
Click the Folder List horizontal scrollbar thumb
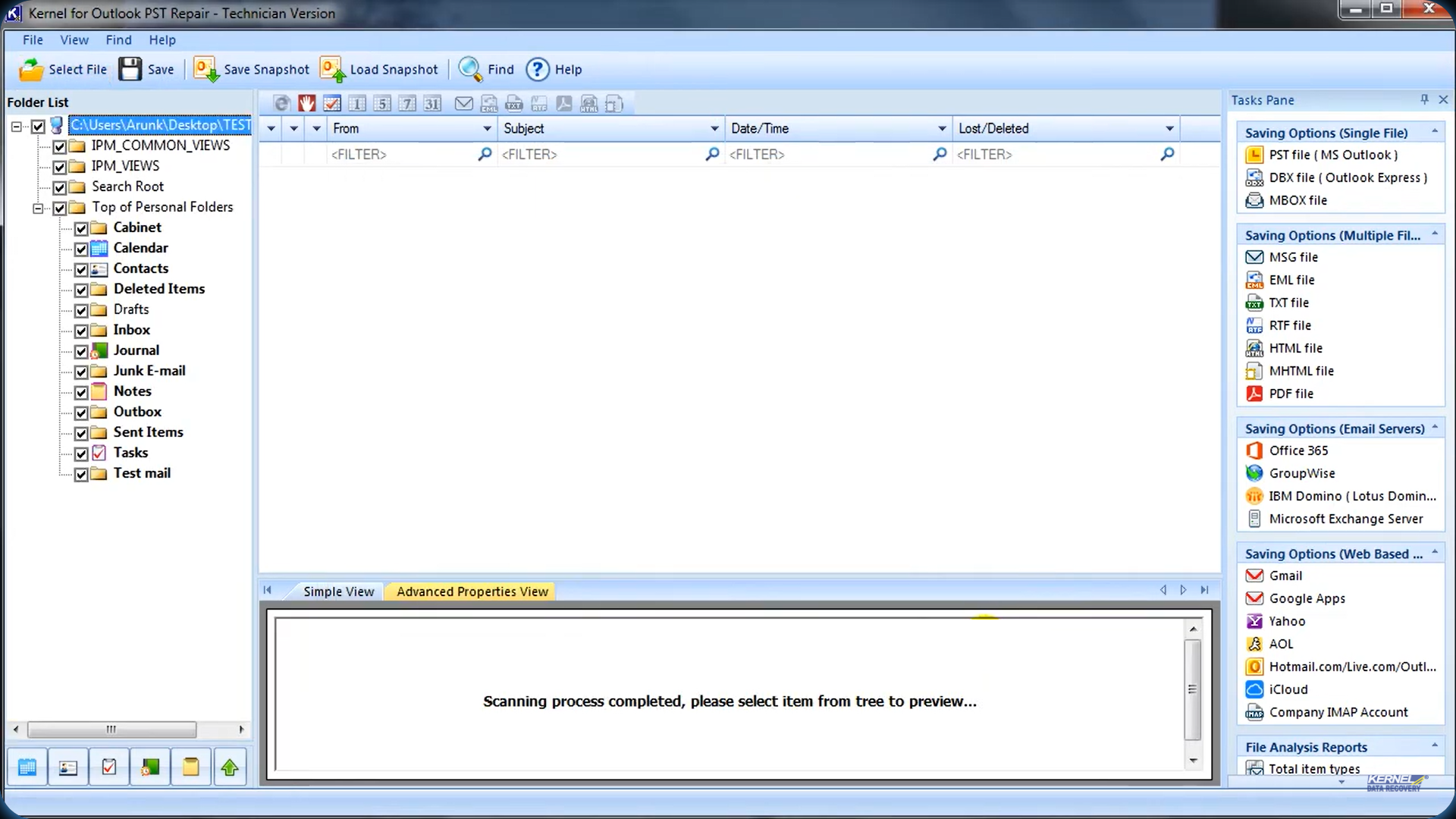click(111, 730)
